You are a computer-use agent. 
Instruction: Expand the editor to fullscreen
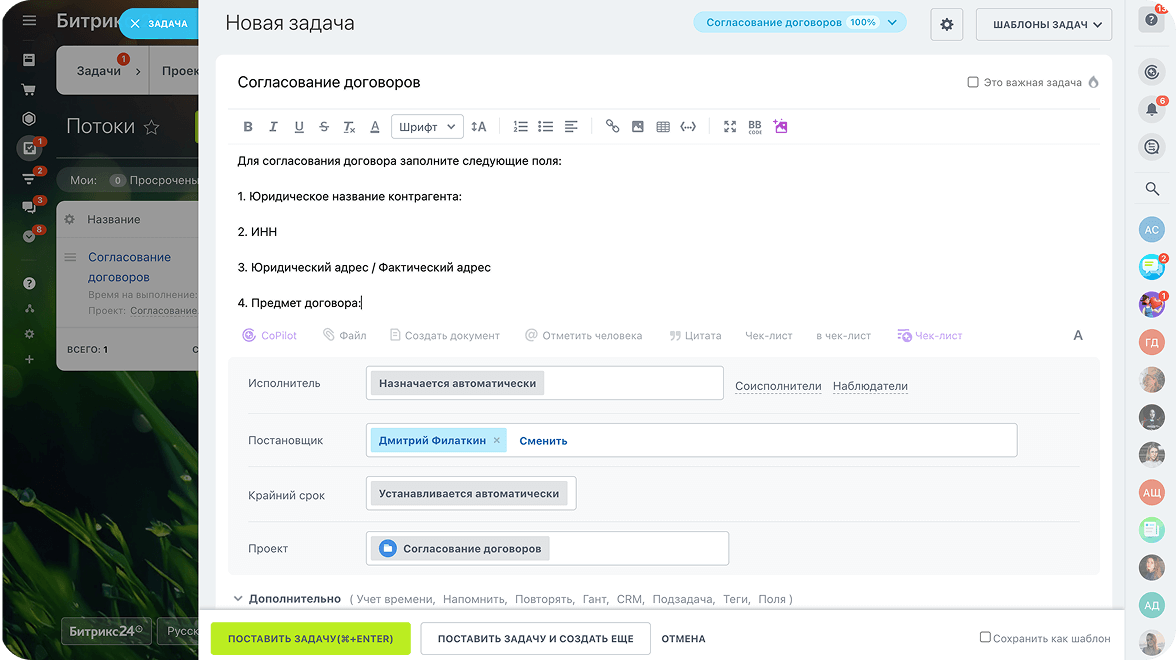tap(730, 127)
